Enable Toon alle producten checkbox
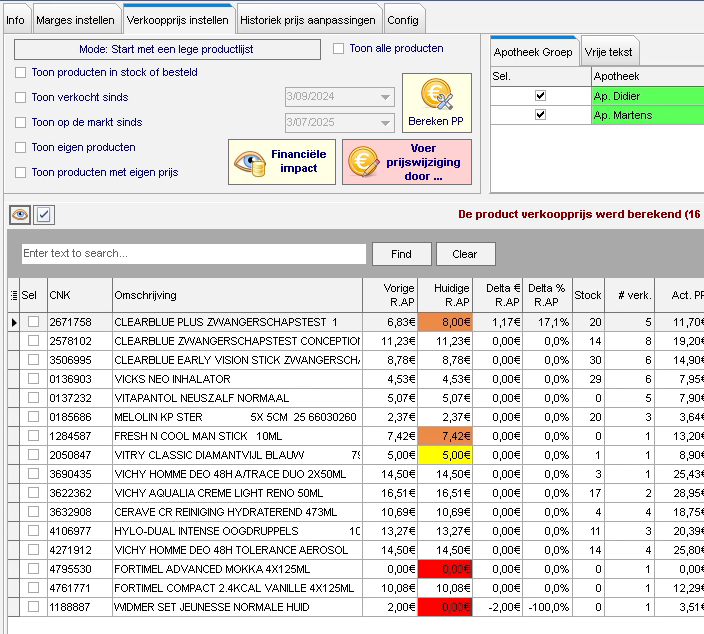The height and width of the screenshot is (634, 704). tap(339, 48)
